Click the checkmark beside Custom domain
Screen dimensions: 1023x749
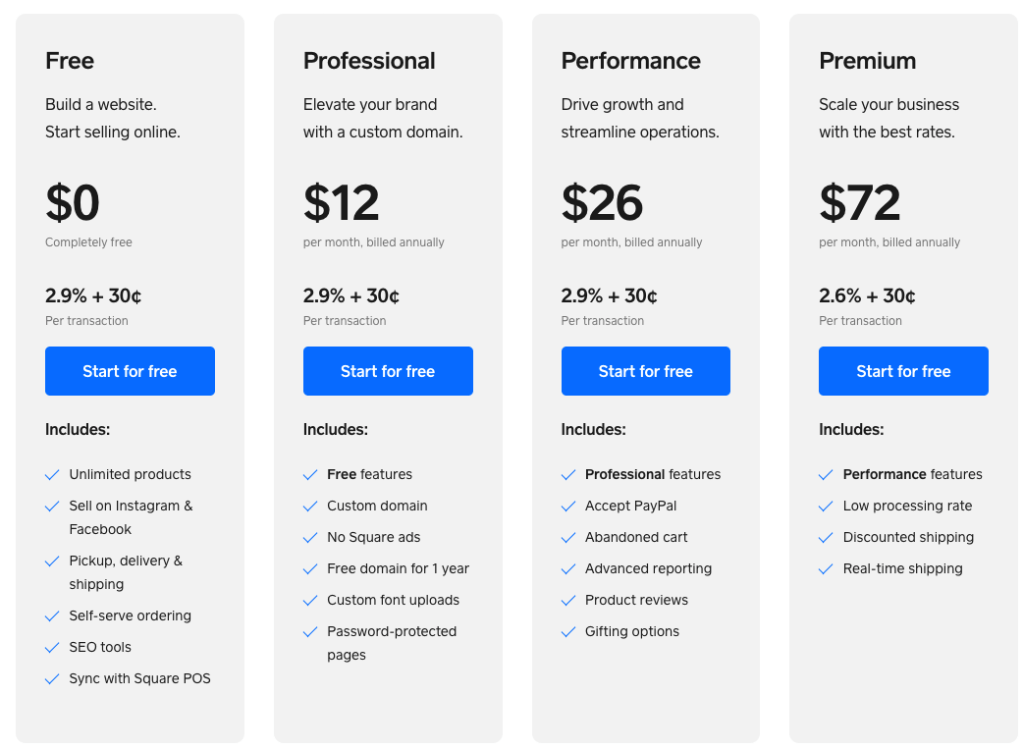coord(310,506)
